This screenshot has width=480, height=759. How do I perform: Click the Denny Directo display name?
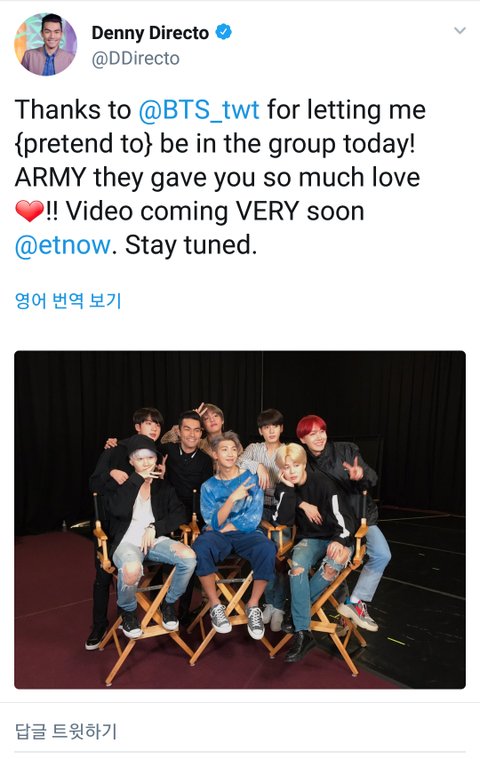point(150,33)
